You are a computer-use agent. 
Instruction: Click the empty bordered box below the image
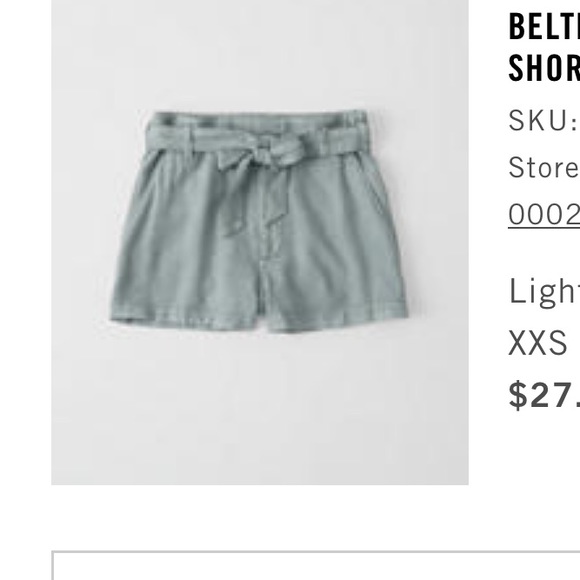[x=316, y=566]
